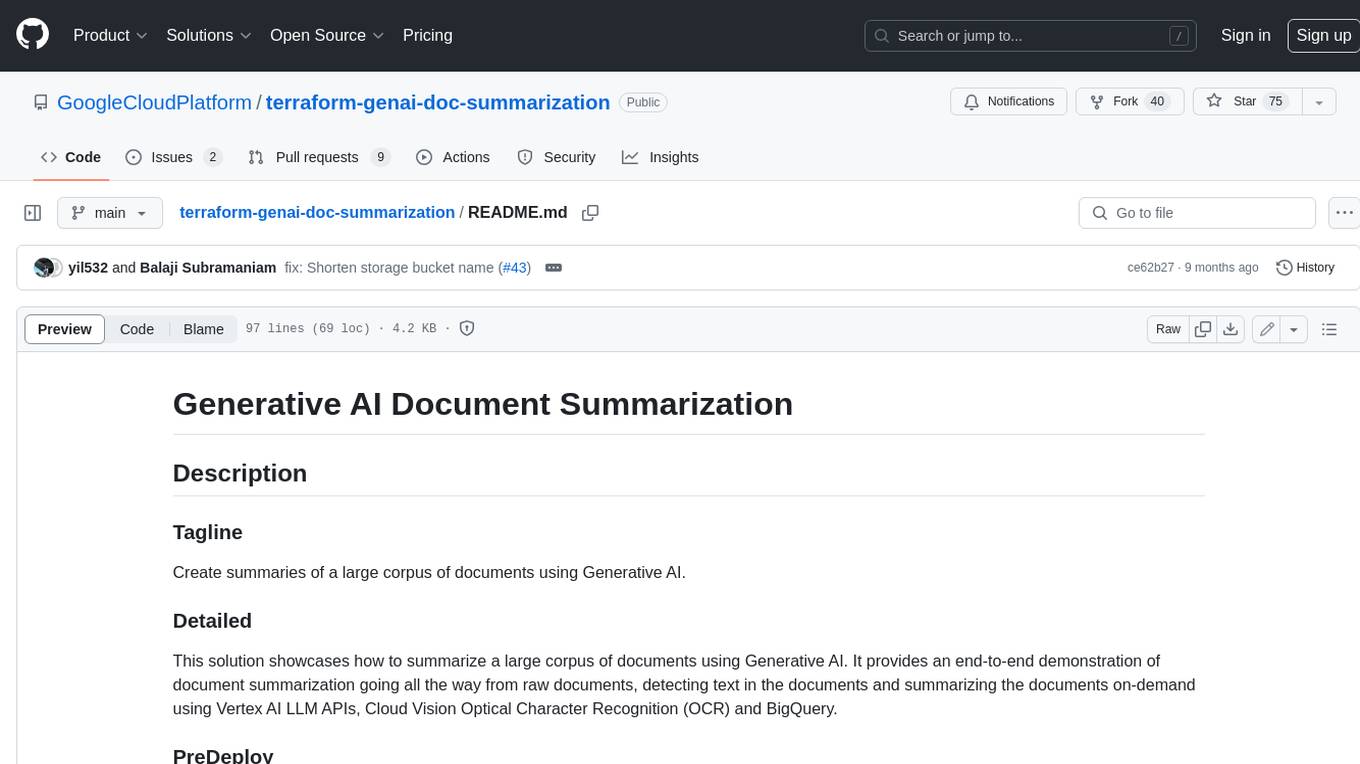Copy the raw file contents
Screen dimensions: 1360x764
tap(1203, 329)
